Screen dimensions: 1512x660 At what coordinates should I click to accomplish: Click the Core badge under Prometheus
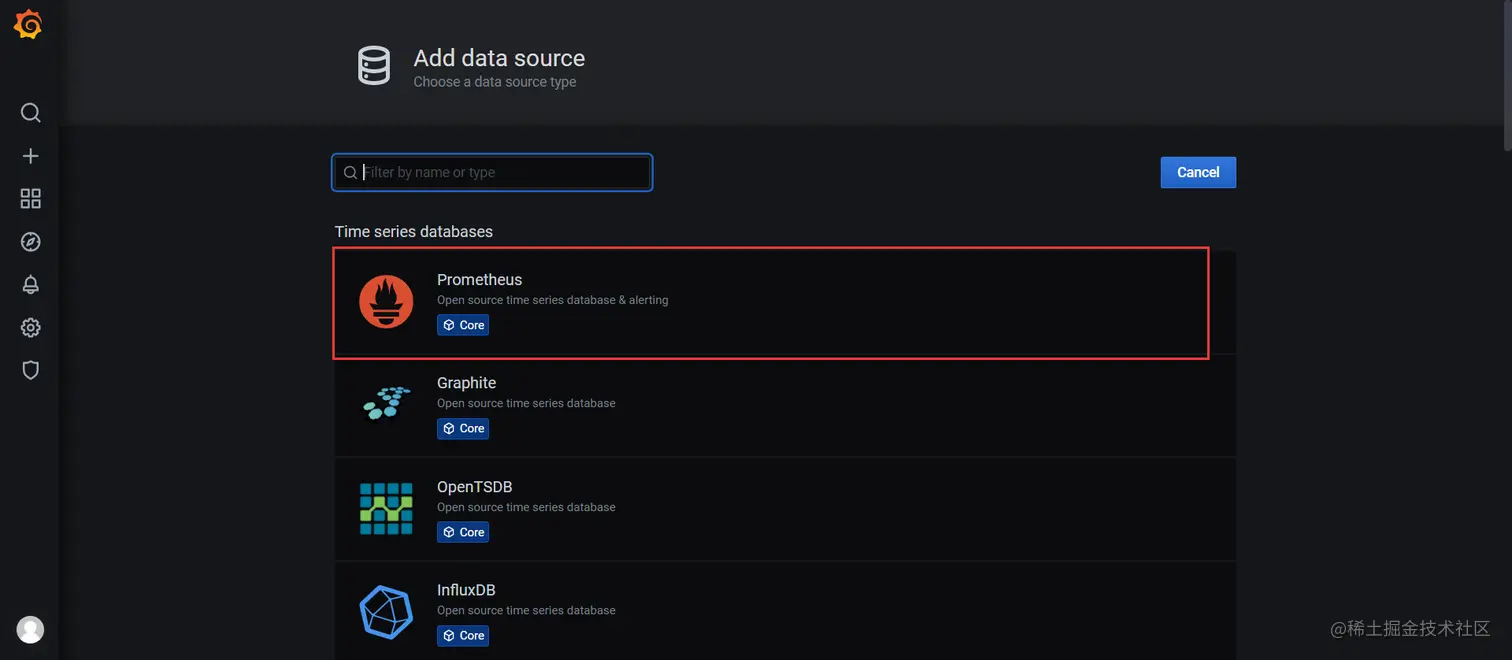(463, 325)
